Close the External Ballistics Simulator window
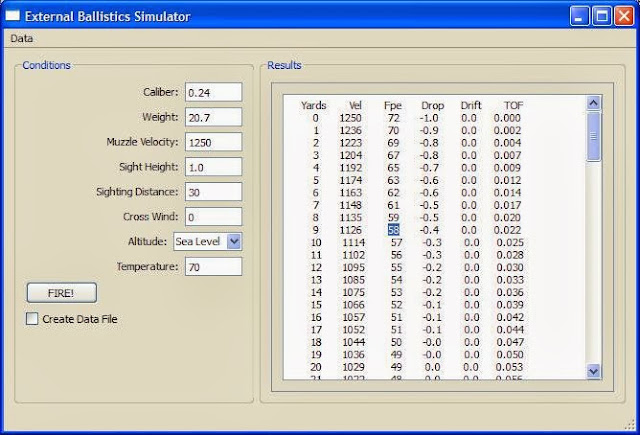640x435 pixels. coord(624,16)
